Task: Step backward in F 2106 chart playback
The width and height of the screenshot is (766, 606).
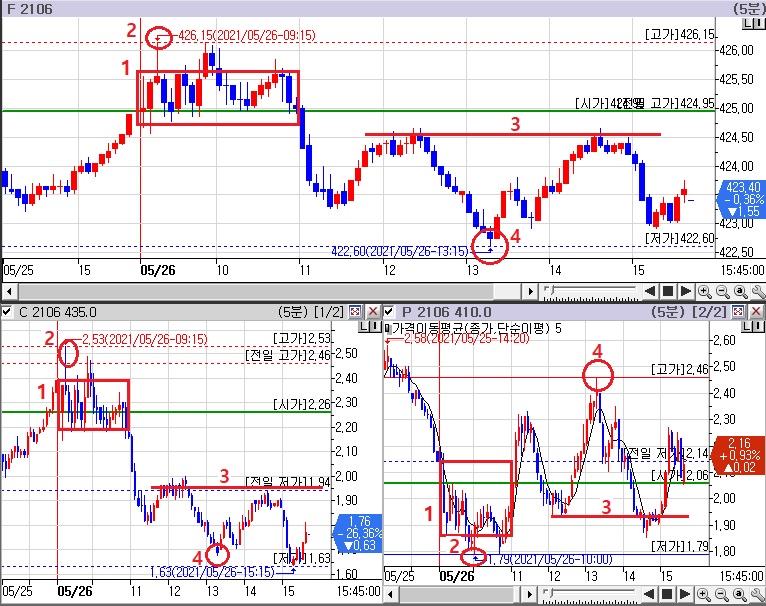Action: click(650, 292)
